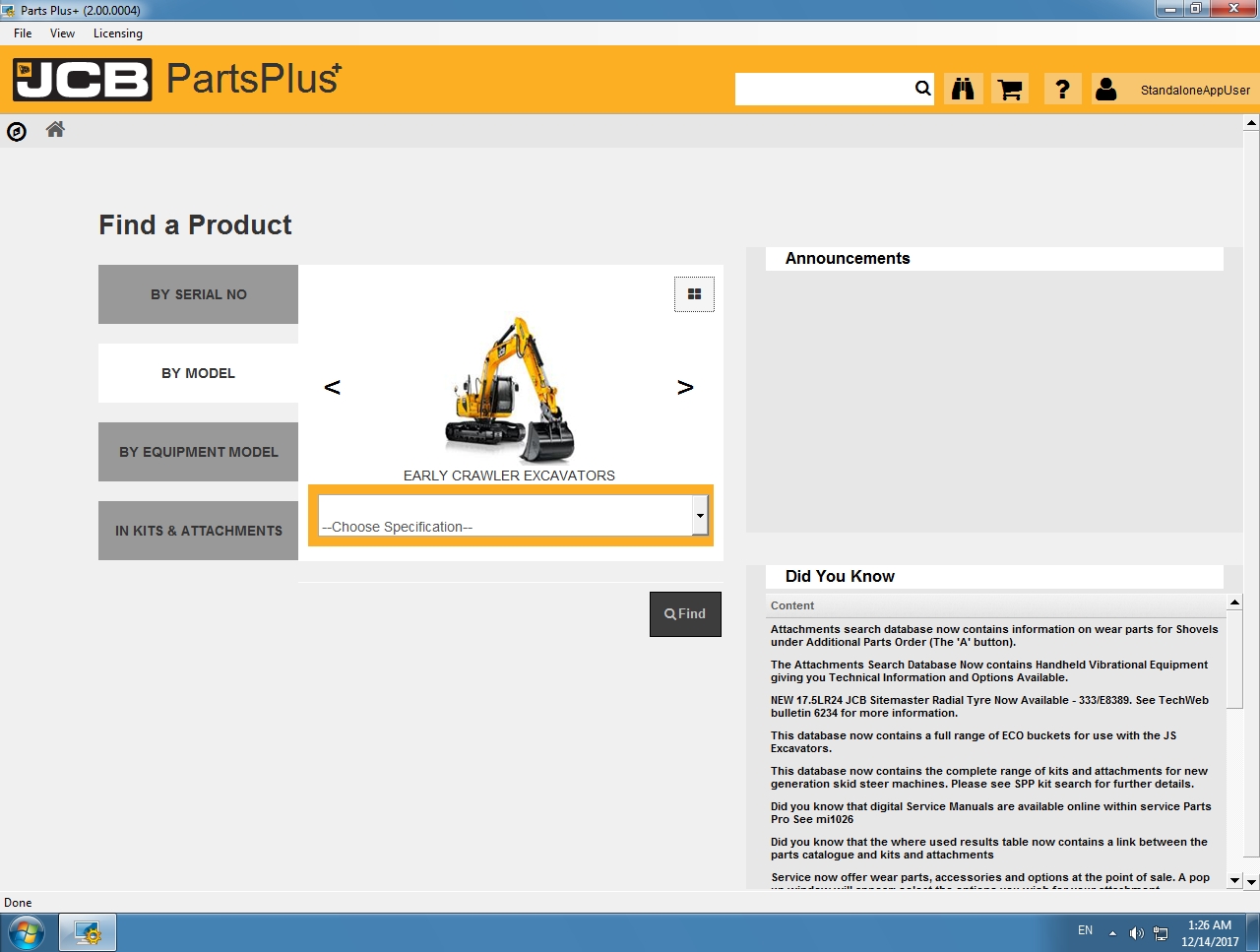Select the BY SERIAL NO tab

coord(198,294)
